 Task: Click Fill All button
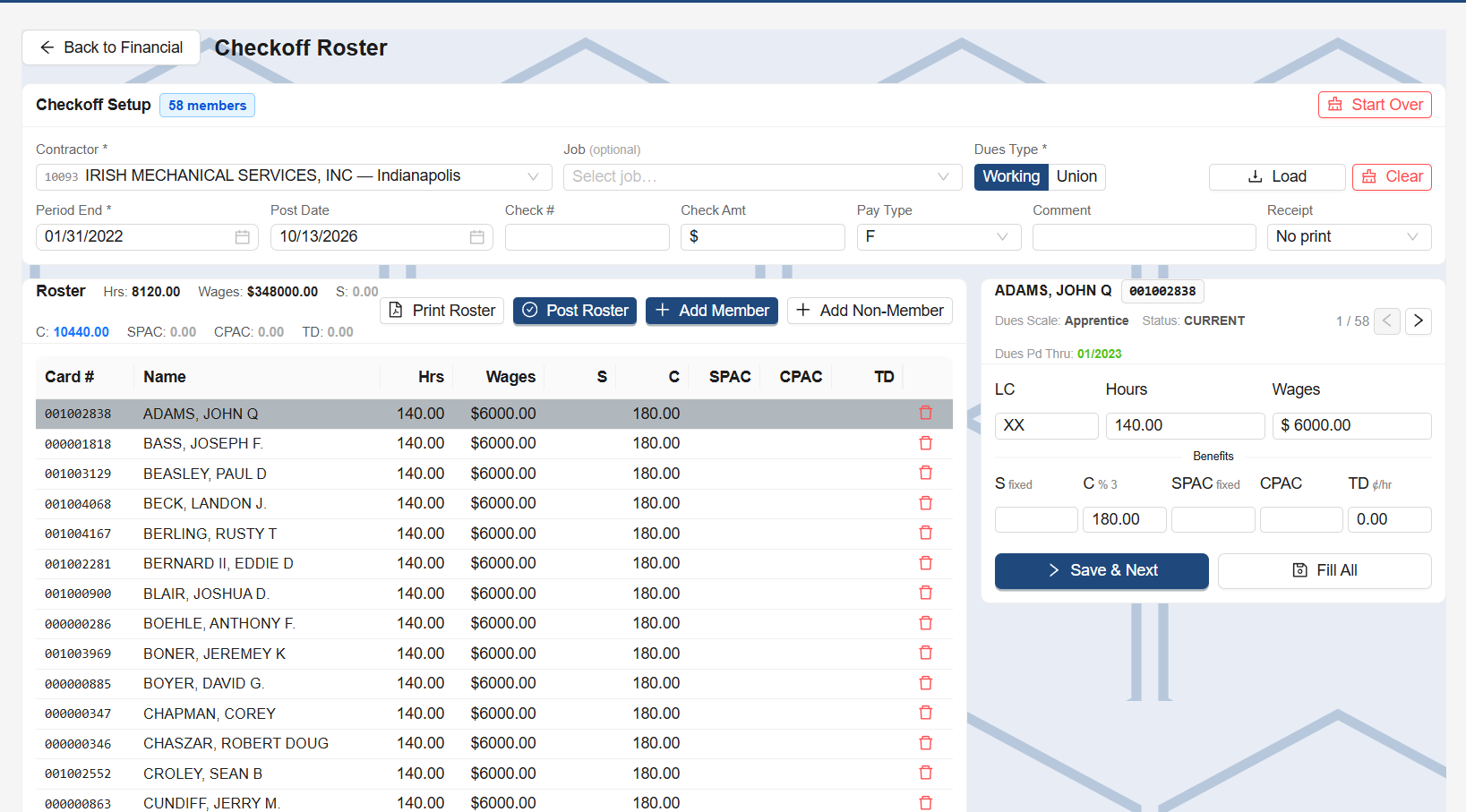pos(1325,571)
